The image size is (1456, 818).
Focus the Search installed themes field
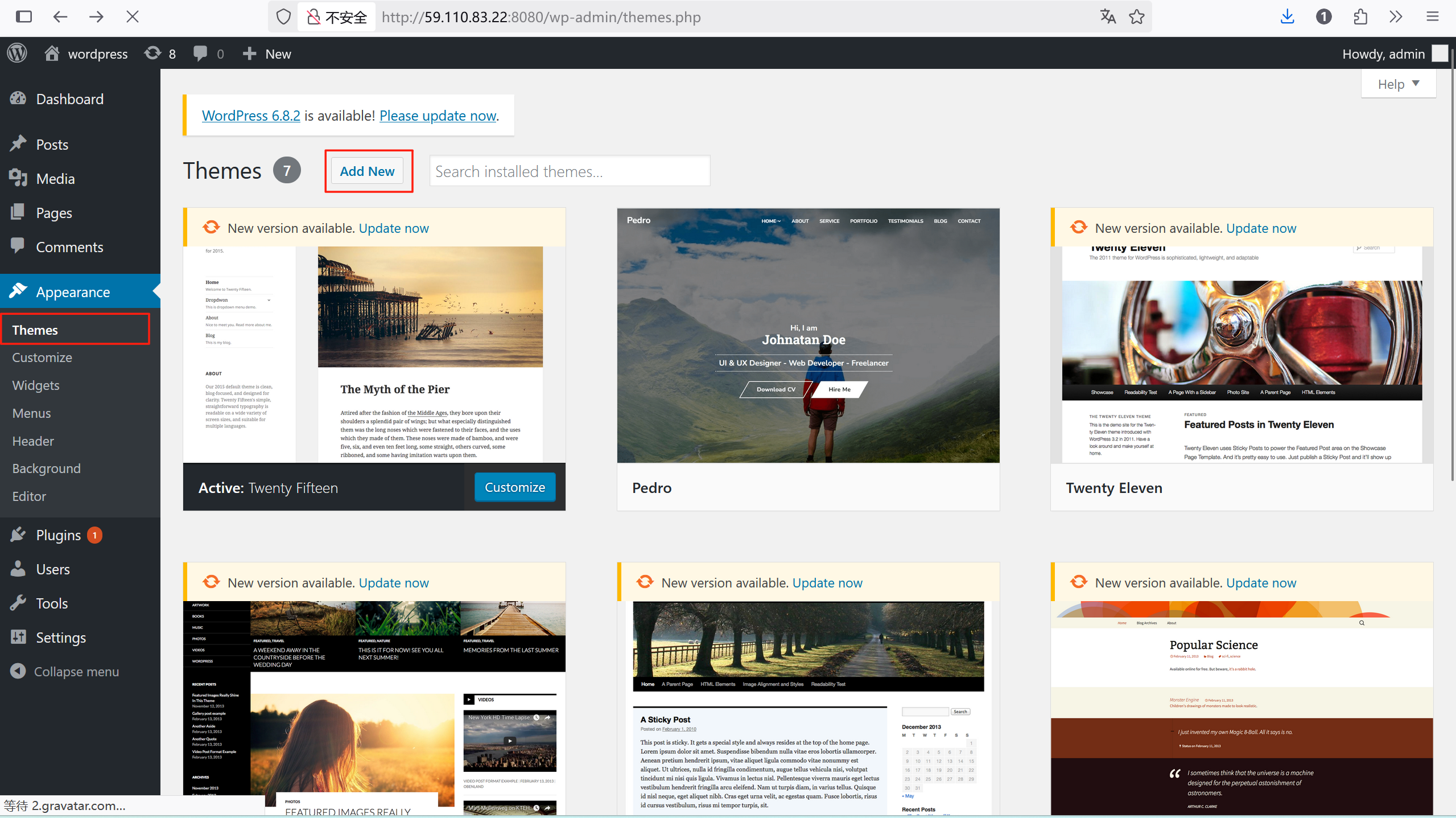[570, 171]
